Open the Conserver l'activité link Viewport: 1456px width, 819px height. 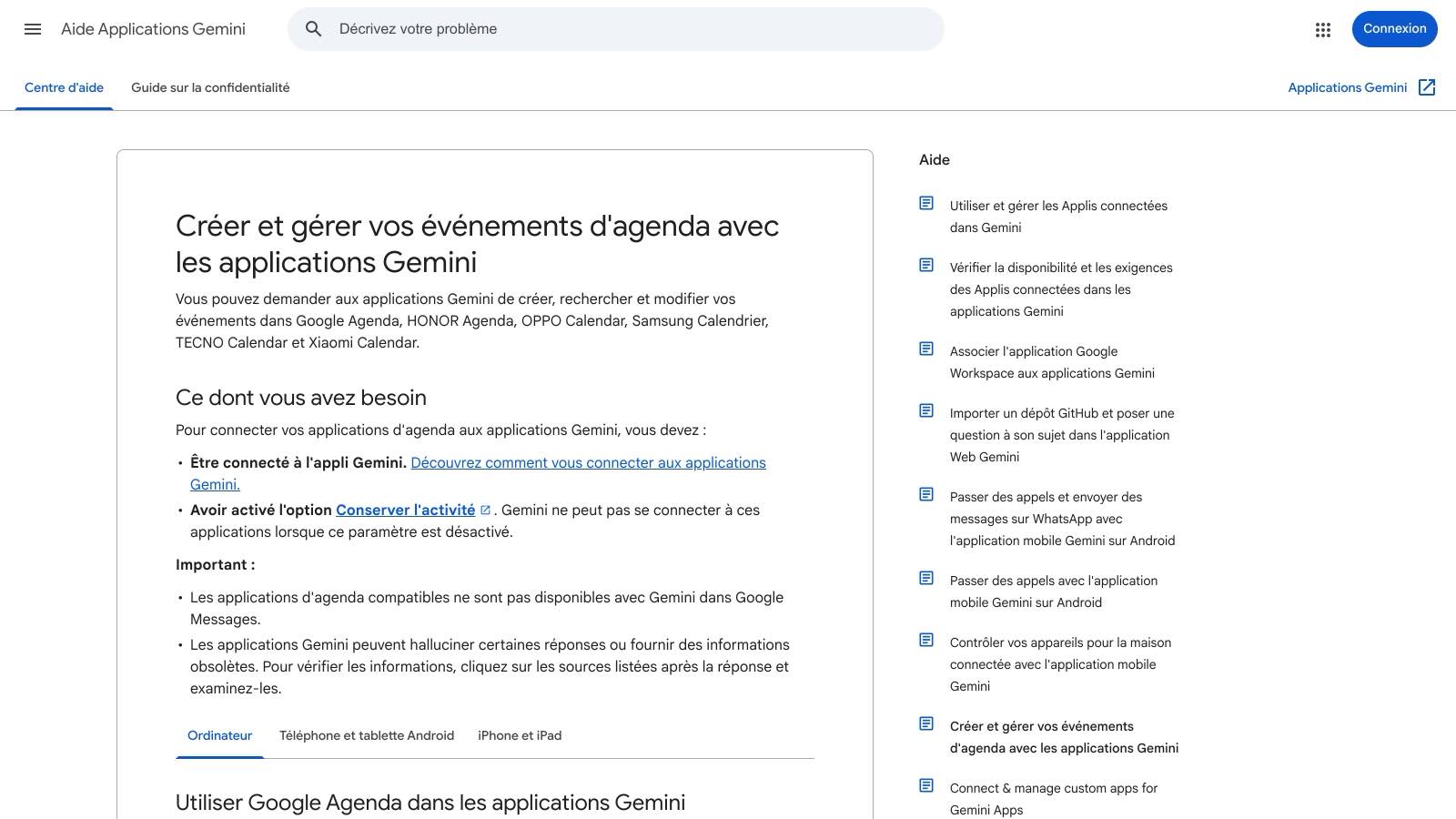click(x=405, y=510)
